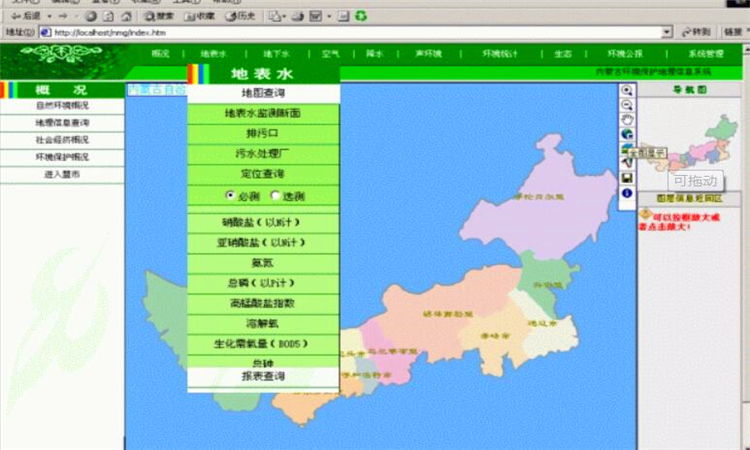Screen dimensions: 750x450
Task: Click the floppy disk save map icon
Action: (x=627, y=178)
